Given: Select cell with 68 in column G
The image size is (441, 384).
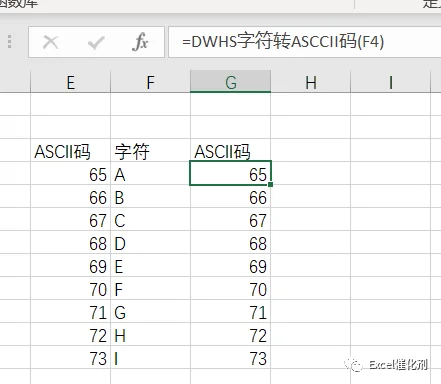Looking at the screenshot, I should (x=230, y=242).
